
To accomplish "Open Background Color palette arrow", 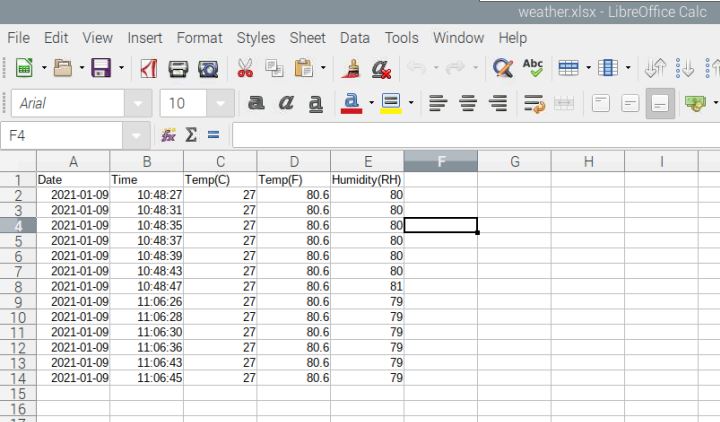I will (x=411, y=103).
